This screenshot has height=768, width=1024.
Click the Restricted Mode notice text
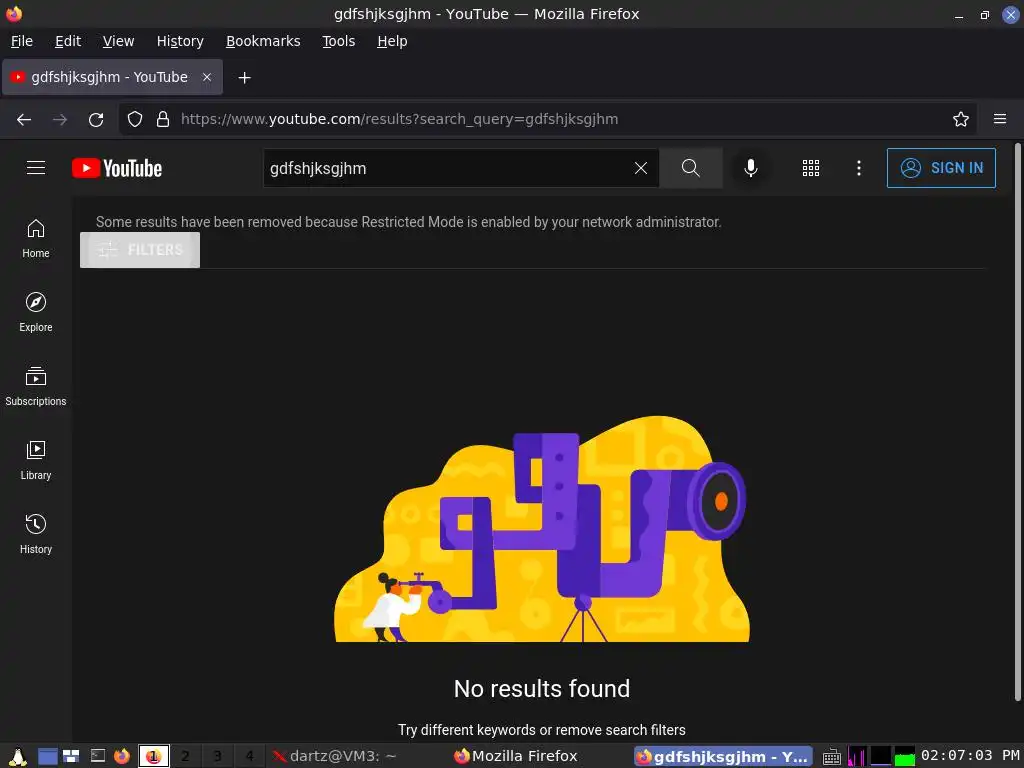click(408, 221)
